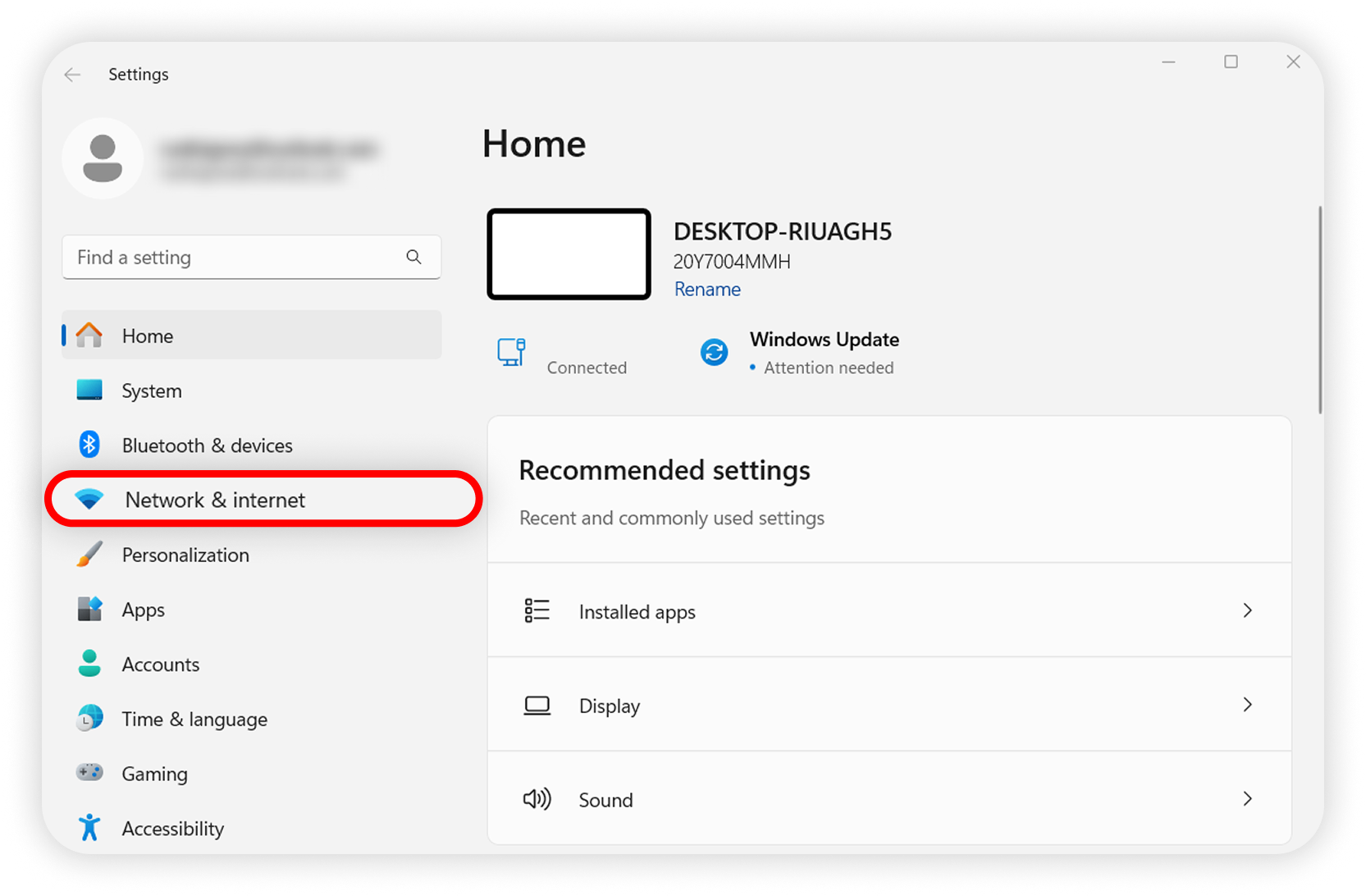1366x896 pixels.
Task: Click the Ethernet Connected status icon
Action: pos(511,351)
